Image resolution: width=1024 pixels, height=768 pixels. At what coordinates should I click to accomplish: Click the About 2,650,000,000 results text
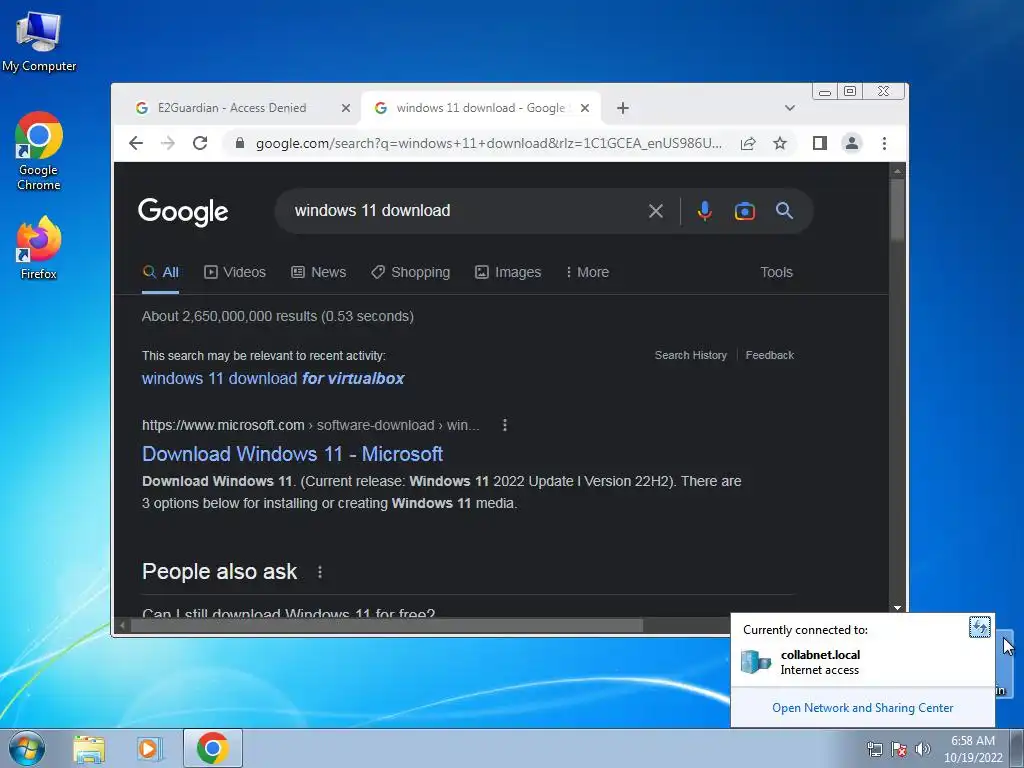[x=278, y=316]
